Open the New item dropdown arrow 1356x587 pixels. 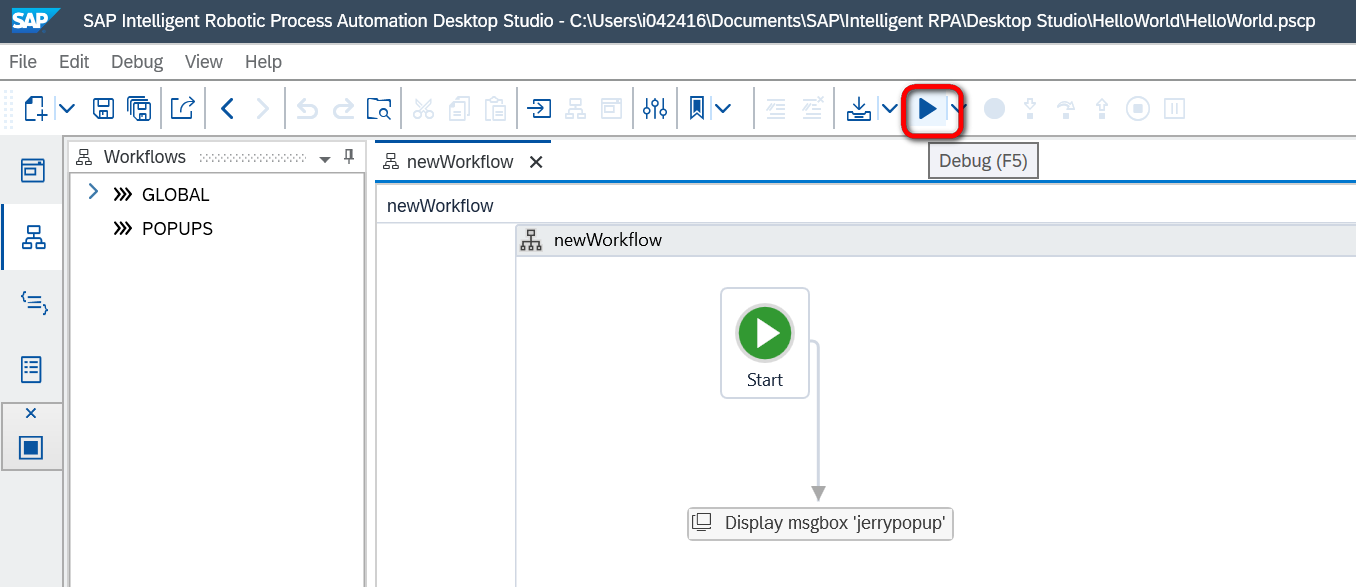pyautogui.click(x=67, y=108)
